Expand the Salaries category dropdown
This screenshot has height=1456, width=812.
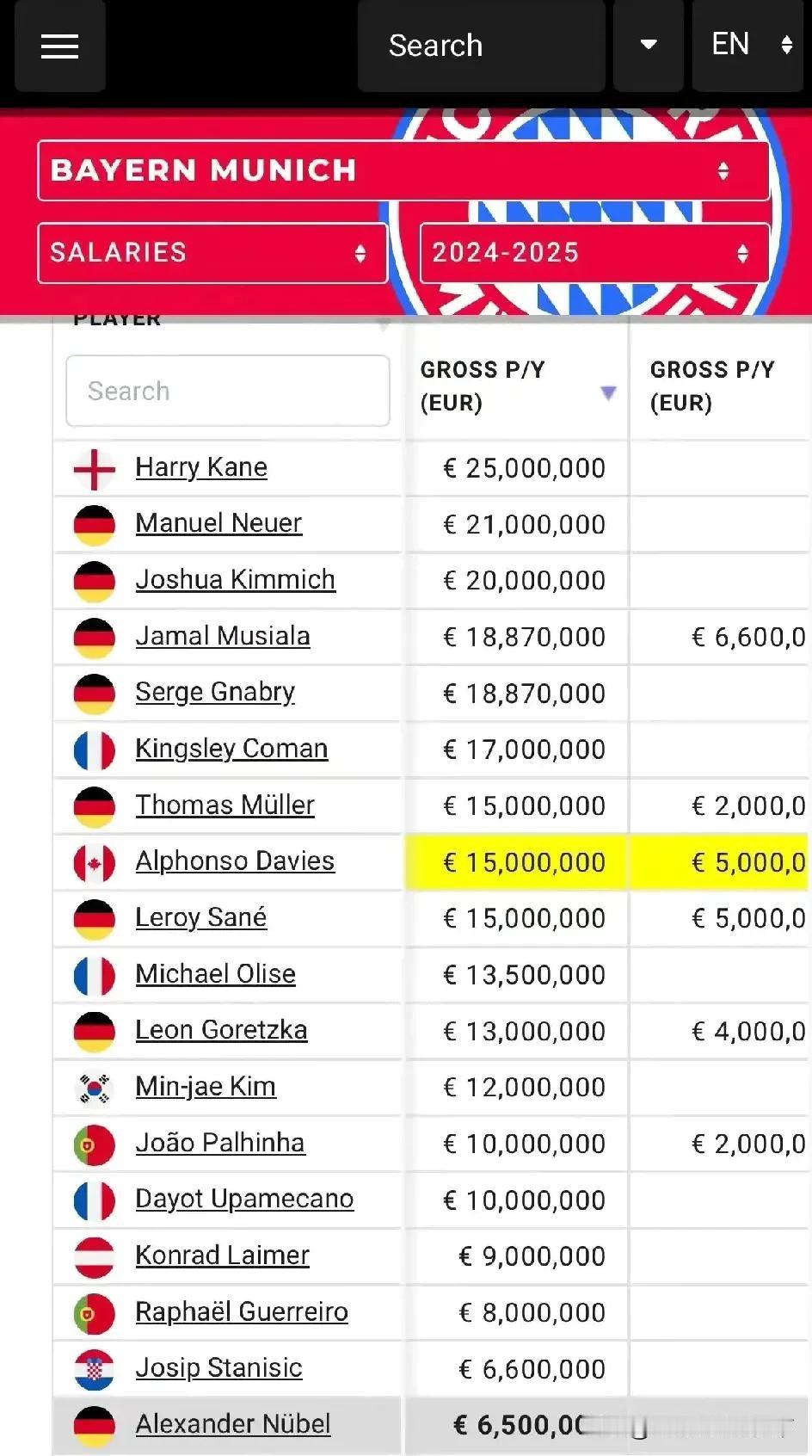212,253
